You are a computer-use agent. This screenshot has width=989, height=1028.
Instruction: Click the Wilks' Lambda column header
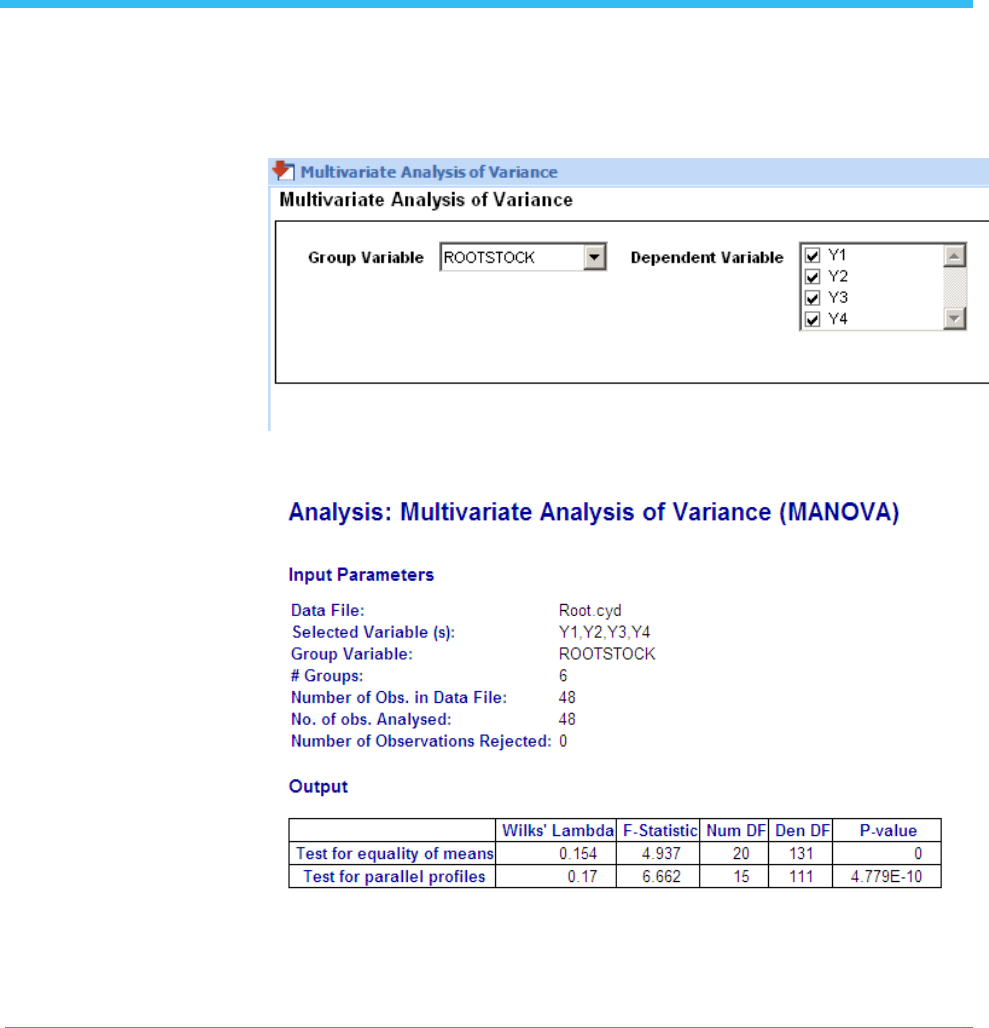tap(556, 831)
